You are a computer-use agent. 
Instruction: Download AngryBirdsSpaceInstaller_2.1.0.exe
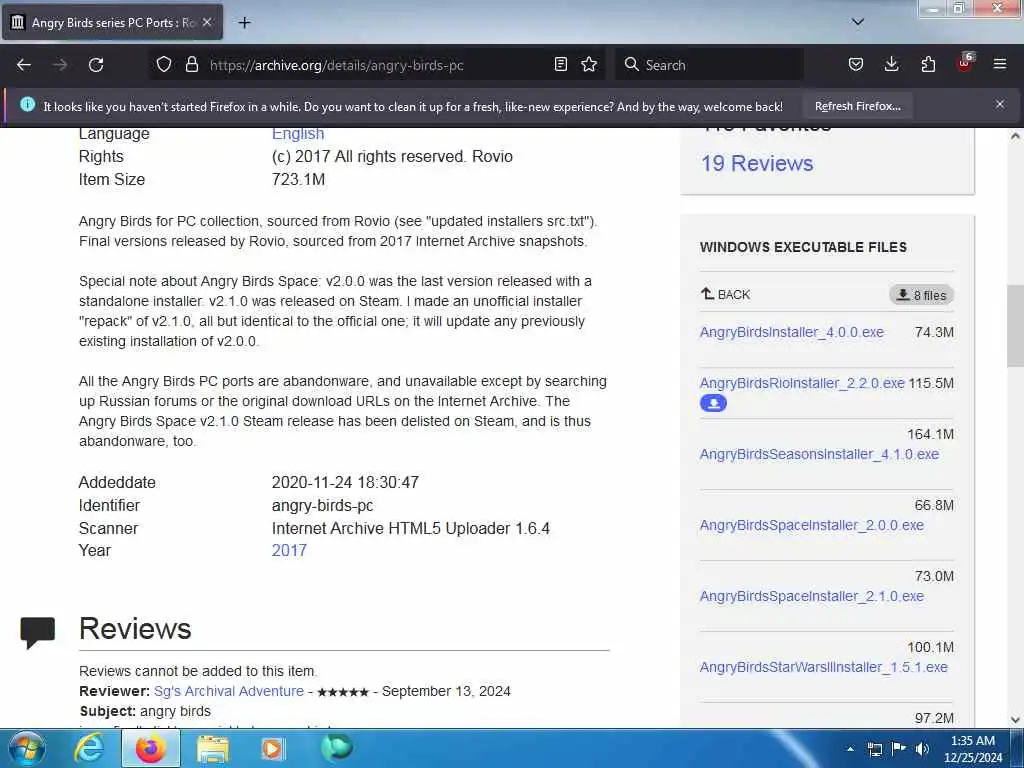click(812, 596)
